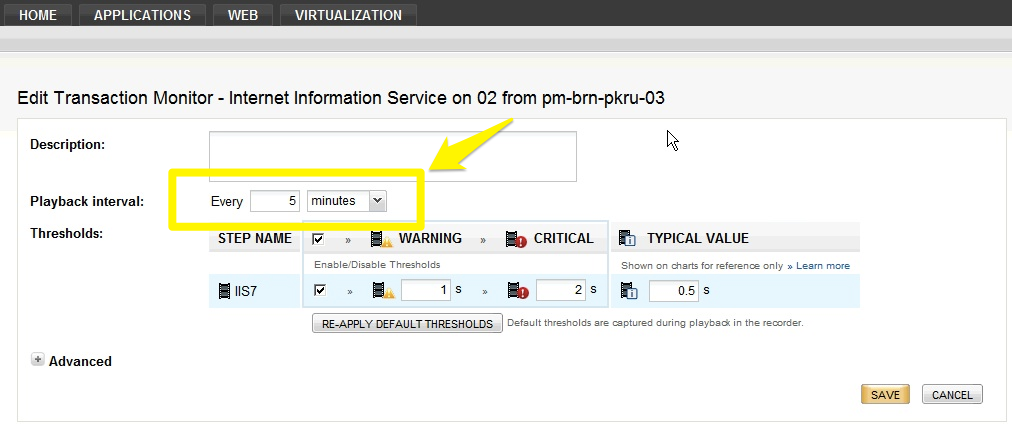This screenshot has width=1012, height=429.
Task: Click the STEP NAME column header
Action: [255, 239]
